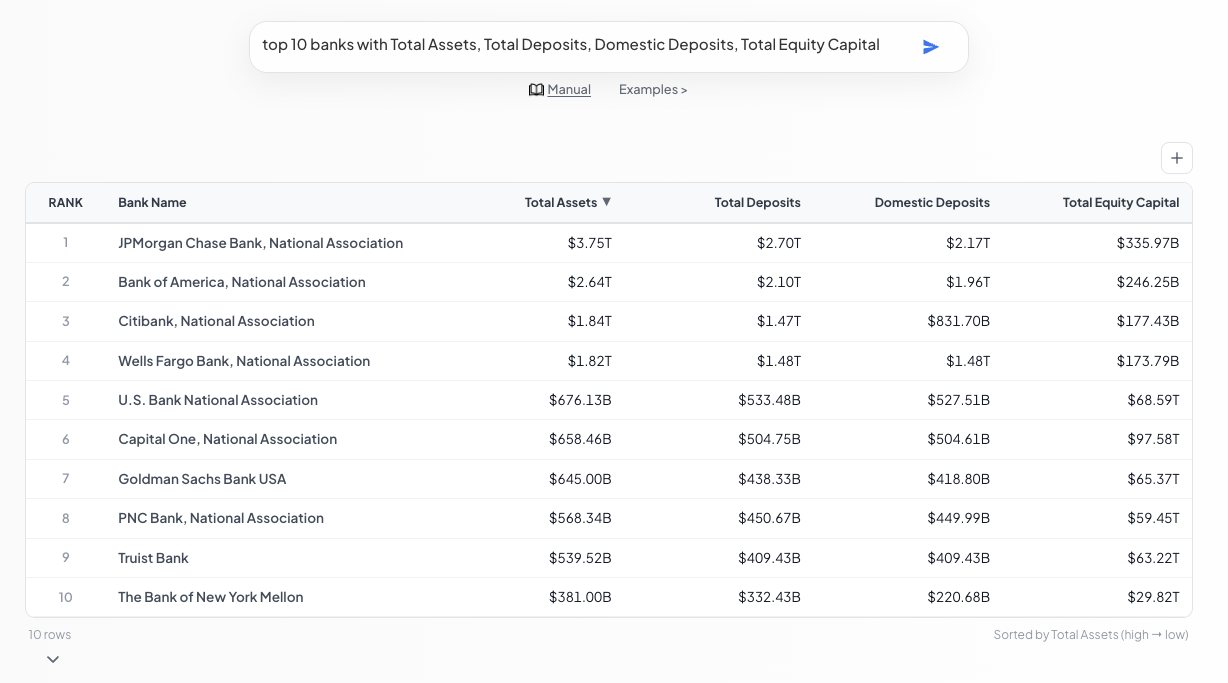Click the Truist Bank name cell
1228x683 pixels.
153,558
